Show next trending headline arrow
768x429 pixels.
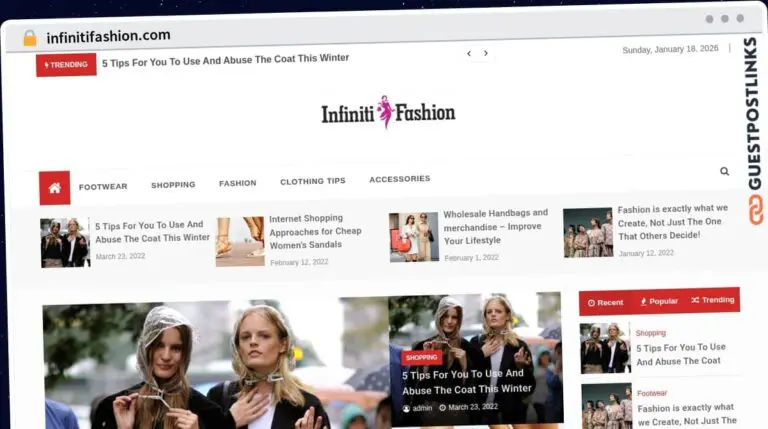pos(486,53)
